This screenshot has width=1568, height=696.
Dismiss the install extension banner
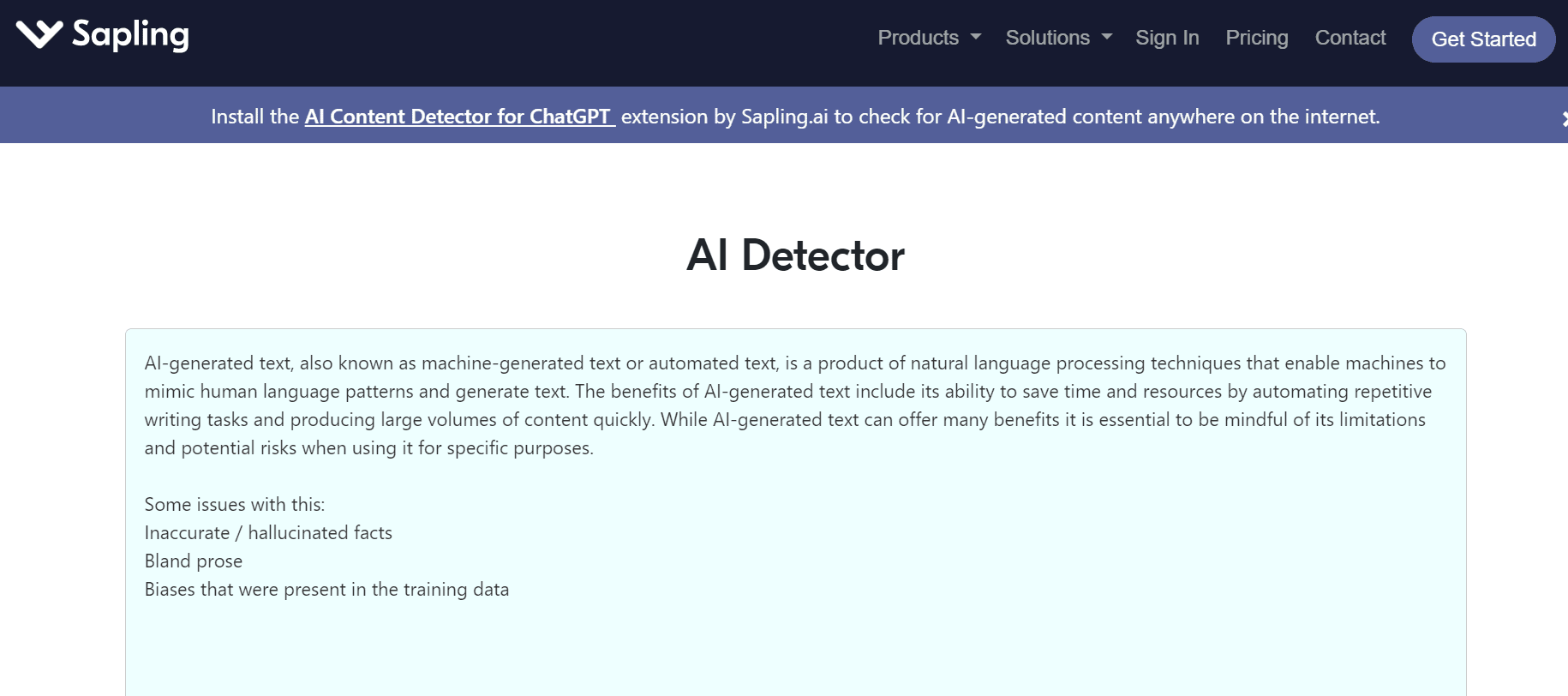coord(1563,118)
